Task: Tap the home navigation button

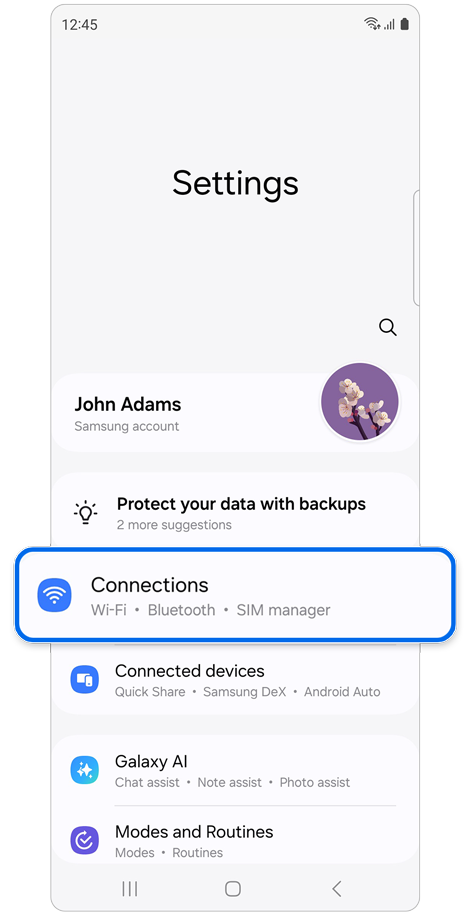Action: pos(233,889)
